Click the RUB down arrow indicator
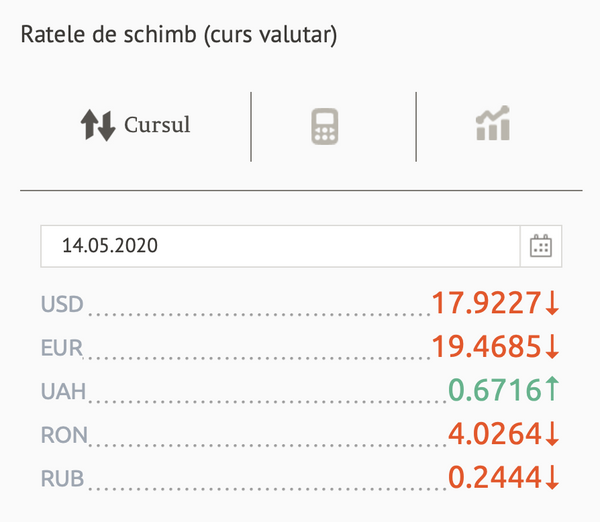Viewport: 600px width, 522px height. tap(552, 477)
